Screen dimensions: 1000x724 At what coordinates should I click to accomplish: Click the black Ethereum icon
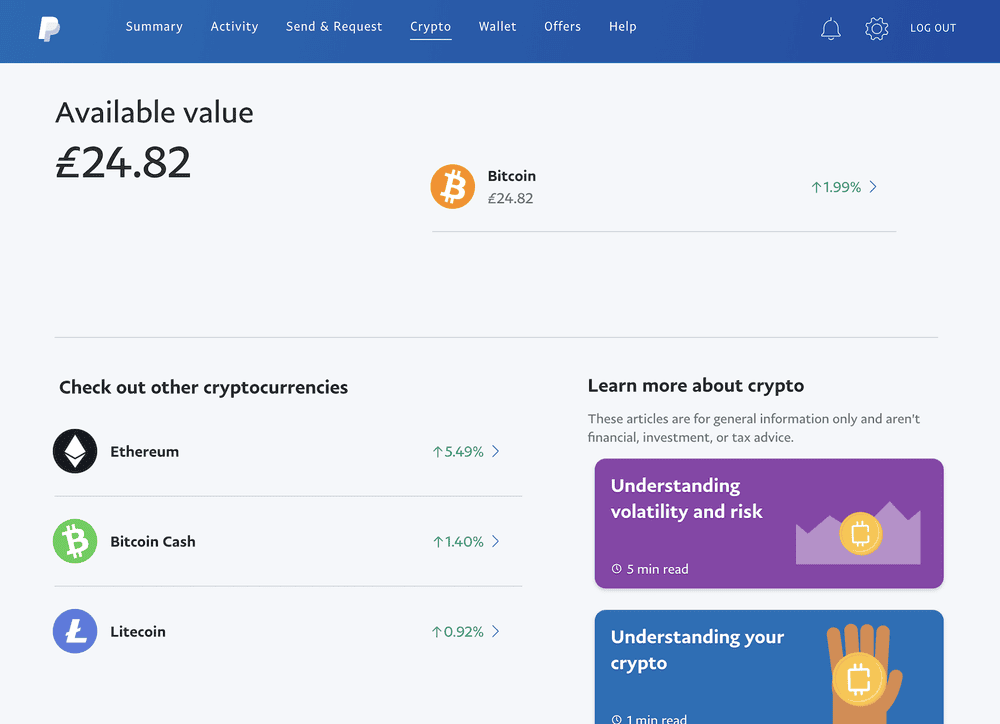point(75,451)
